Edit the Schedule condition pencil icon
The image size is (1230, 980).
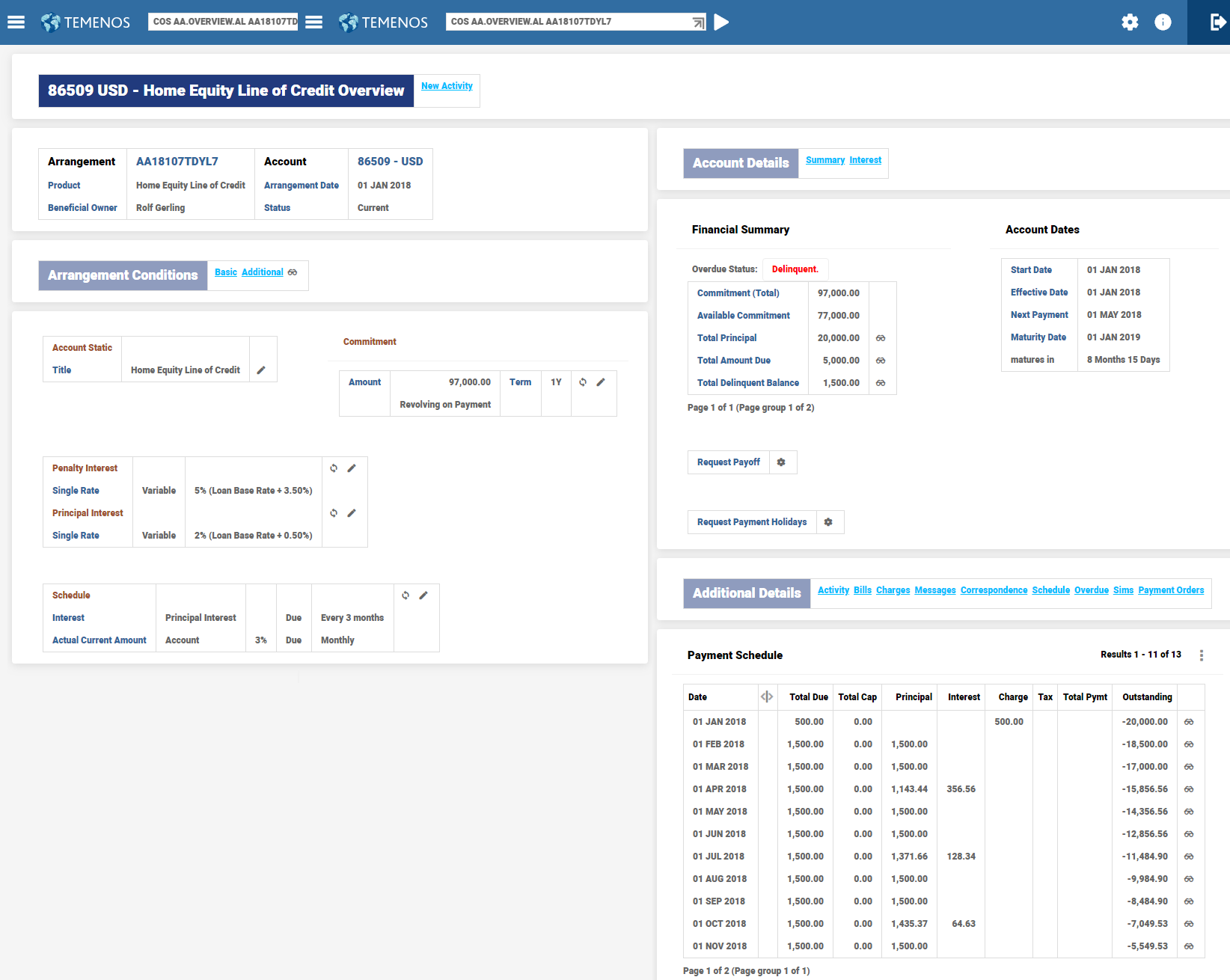tap(423, 595)
